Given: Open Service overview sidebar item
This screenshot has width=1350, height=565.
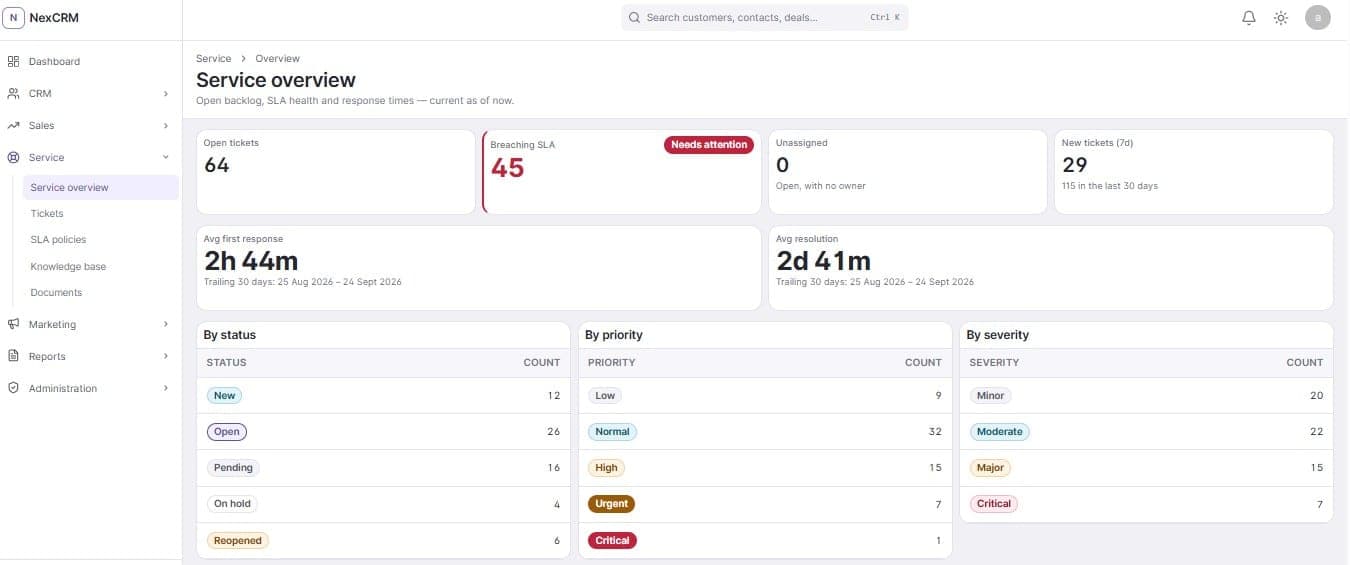Looking at the screenshot, I should coord(100,187).
